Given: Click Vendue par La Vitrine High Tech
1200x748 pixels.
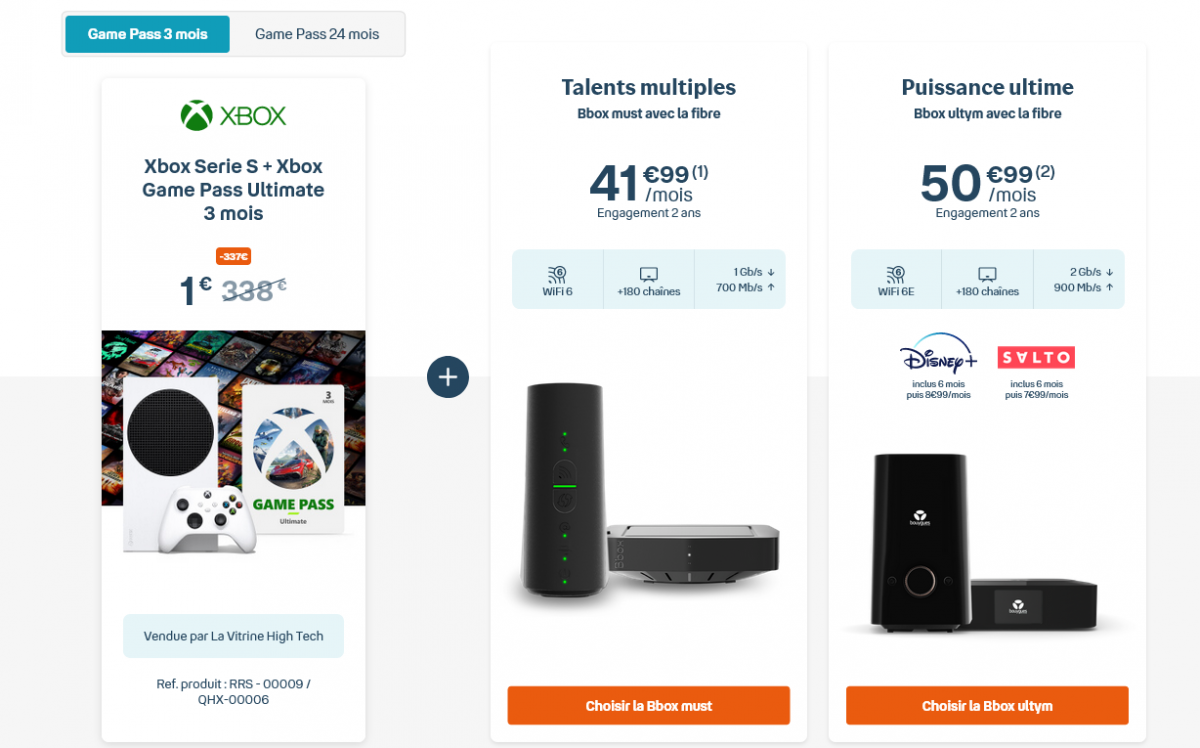Looking at the screenshot, I should click(x=233, y=636).
